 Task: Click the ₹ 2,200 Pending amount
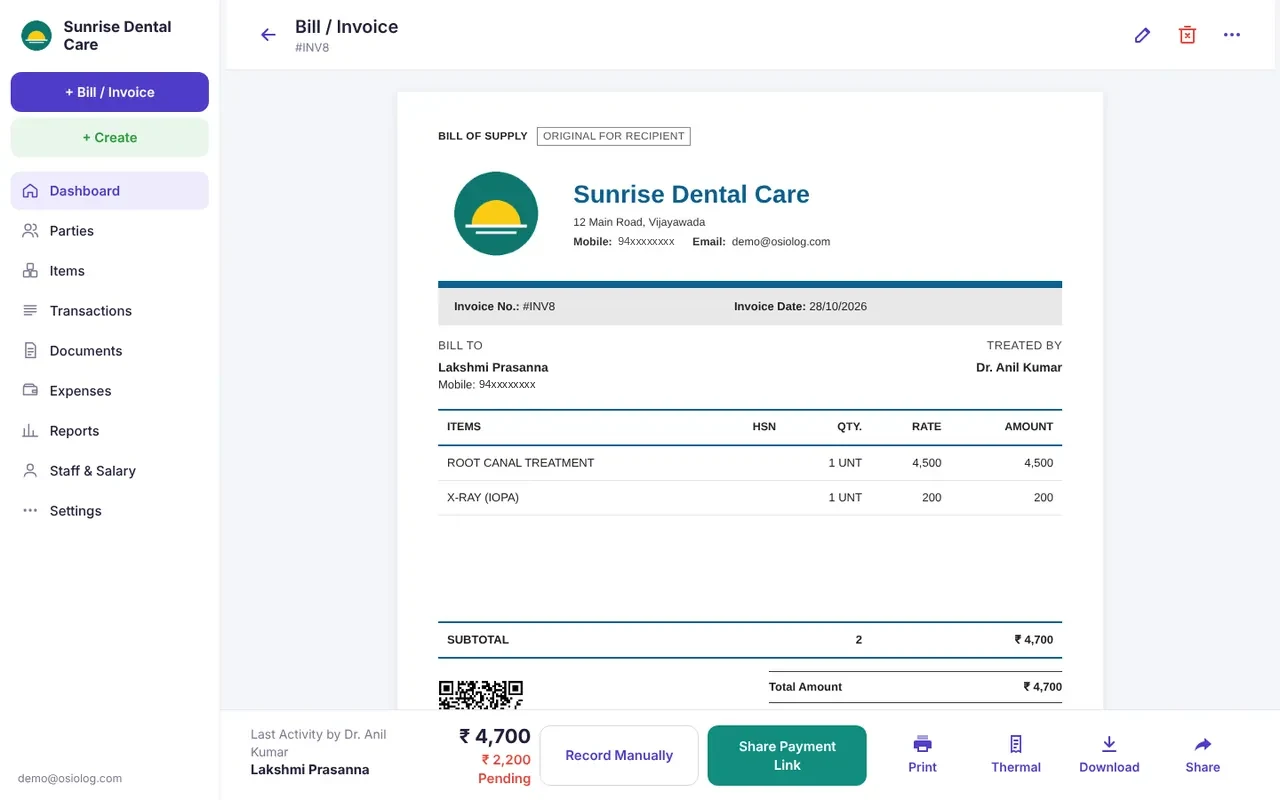(506, 769)
